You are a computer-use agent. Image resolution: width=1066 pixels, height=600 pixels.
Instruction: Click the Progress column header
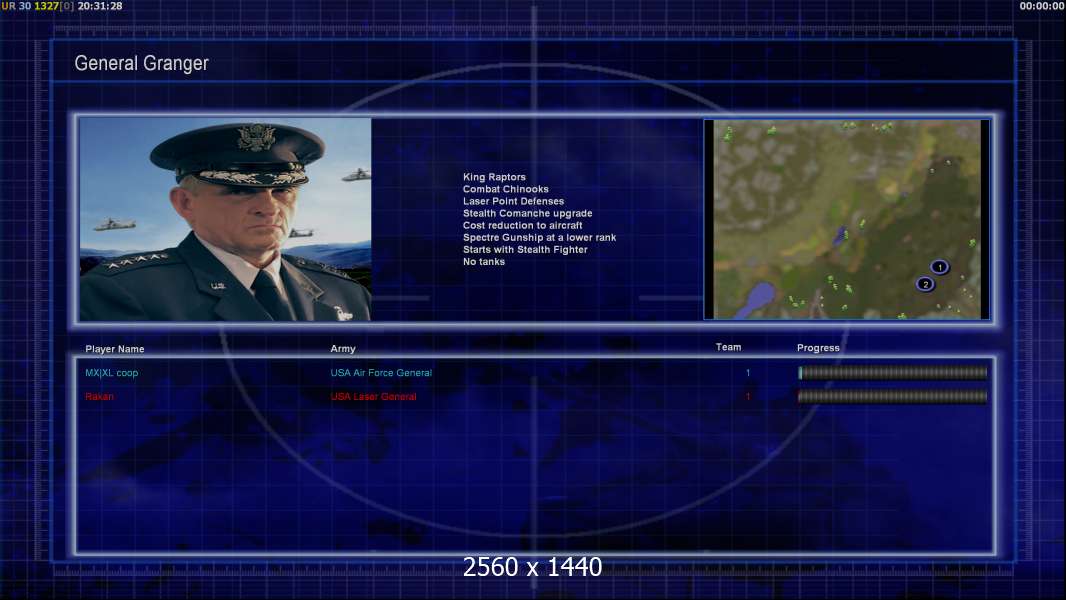click(818, 348)
